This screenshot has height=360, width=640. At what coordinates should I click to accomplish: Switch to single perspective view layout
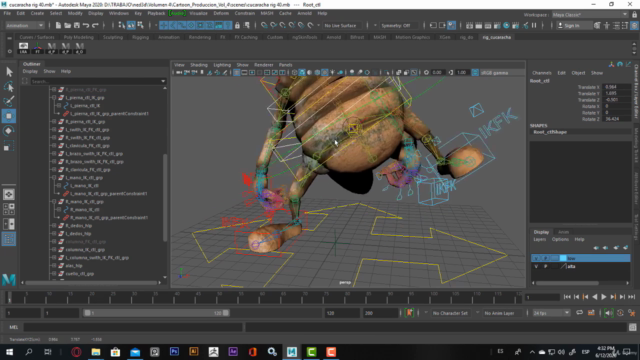[9, 194]
